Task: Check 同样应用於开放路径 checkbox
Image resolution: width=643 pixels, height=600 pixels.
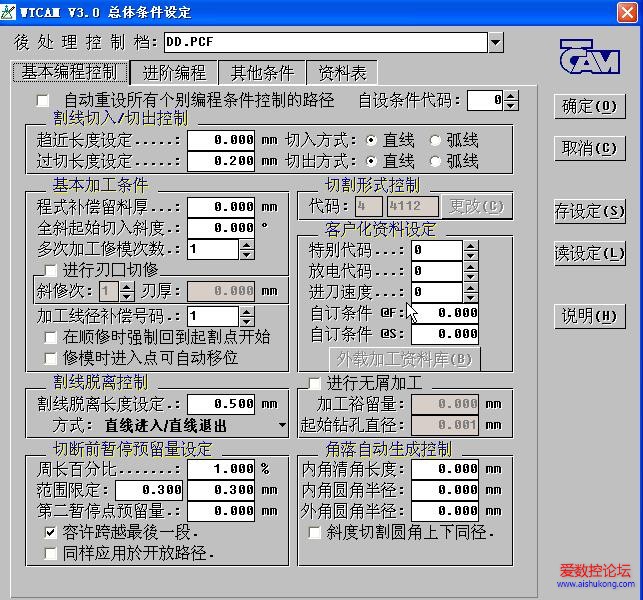Action: (x=50, y=554)
